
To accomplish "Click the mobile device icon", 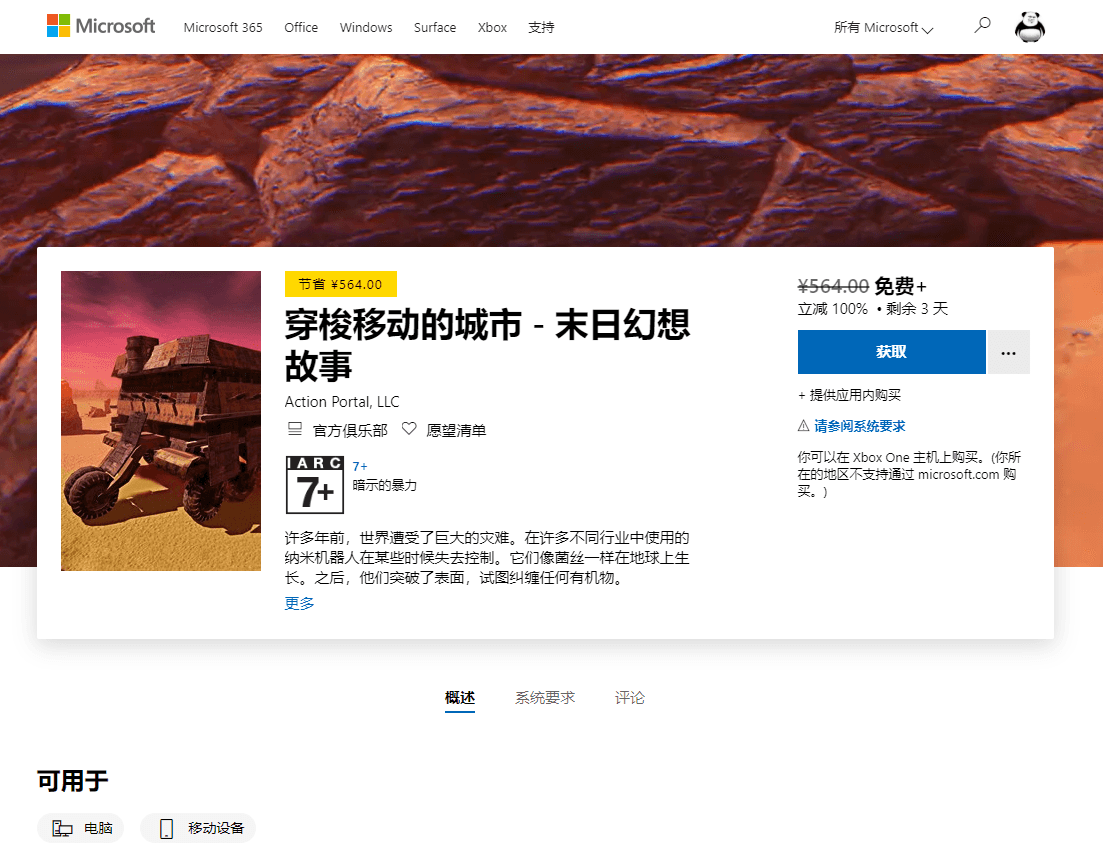I will point(166,828).
